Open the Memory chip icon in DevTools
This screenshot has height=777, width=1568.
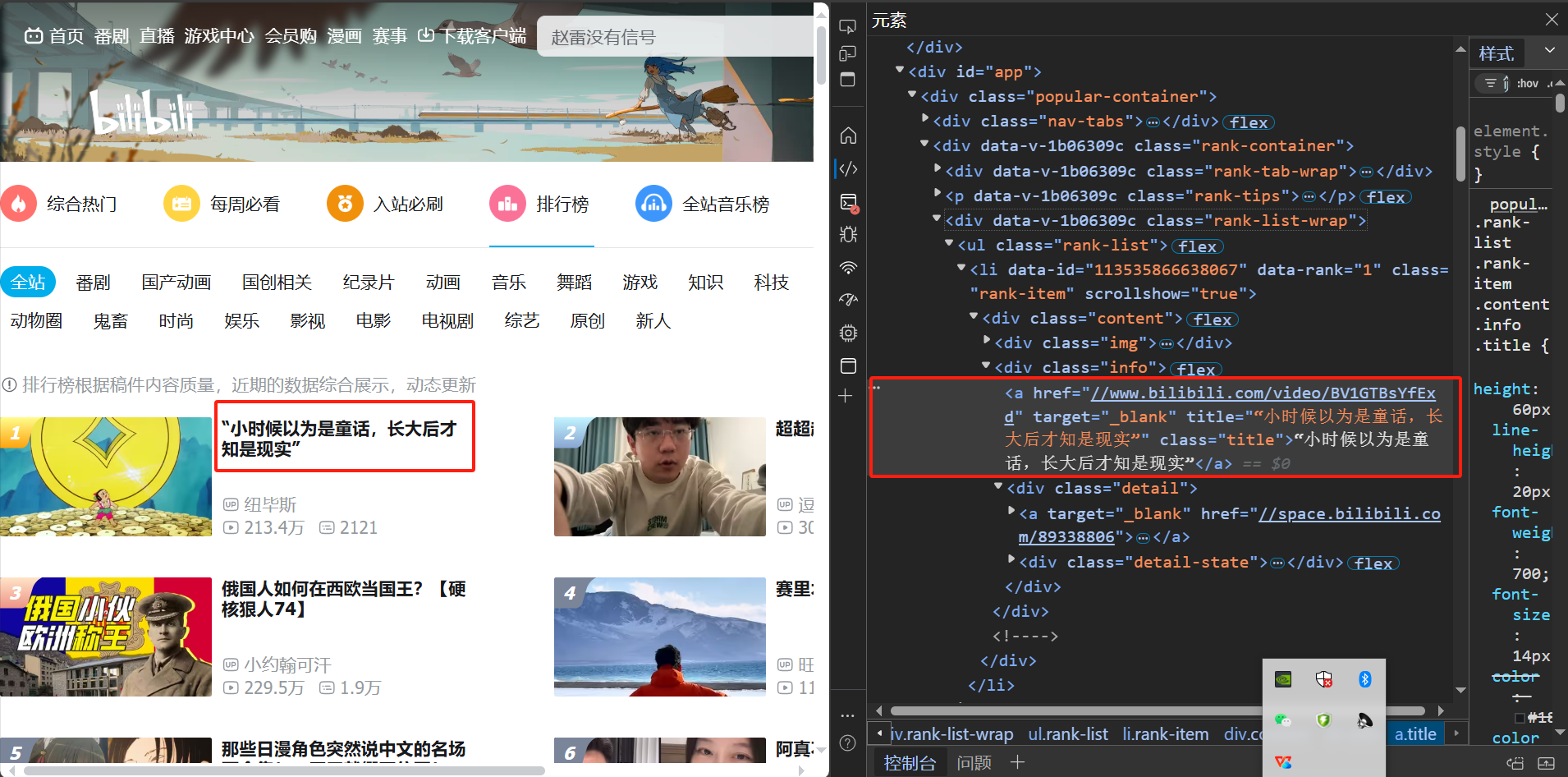click(x=848, y=333)
